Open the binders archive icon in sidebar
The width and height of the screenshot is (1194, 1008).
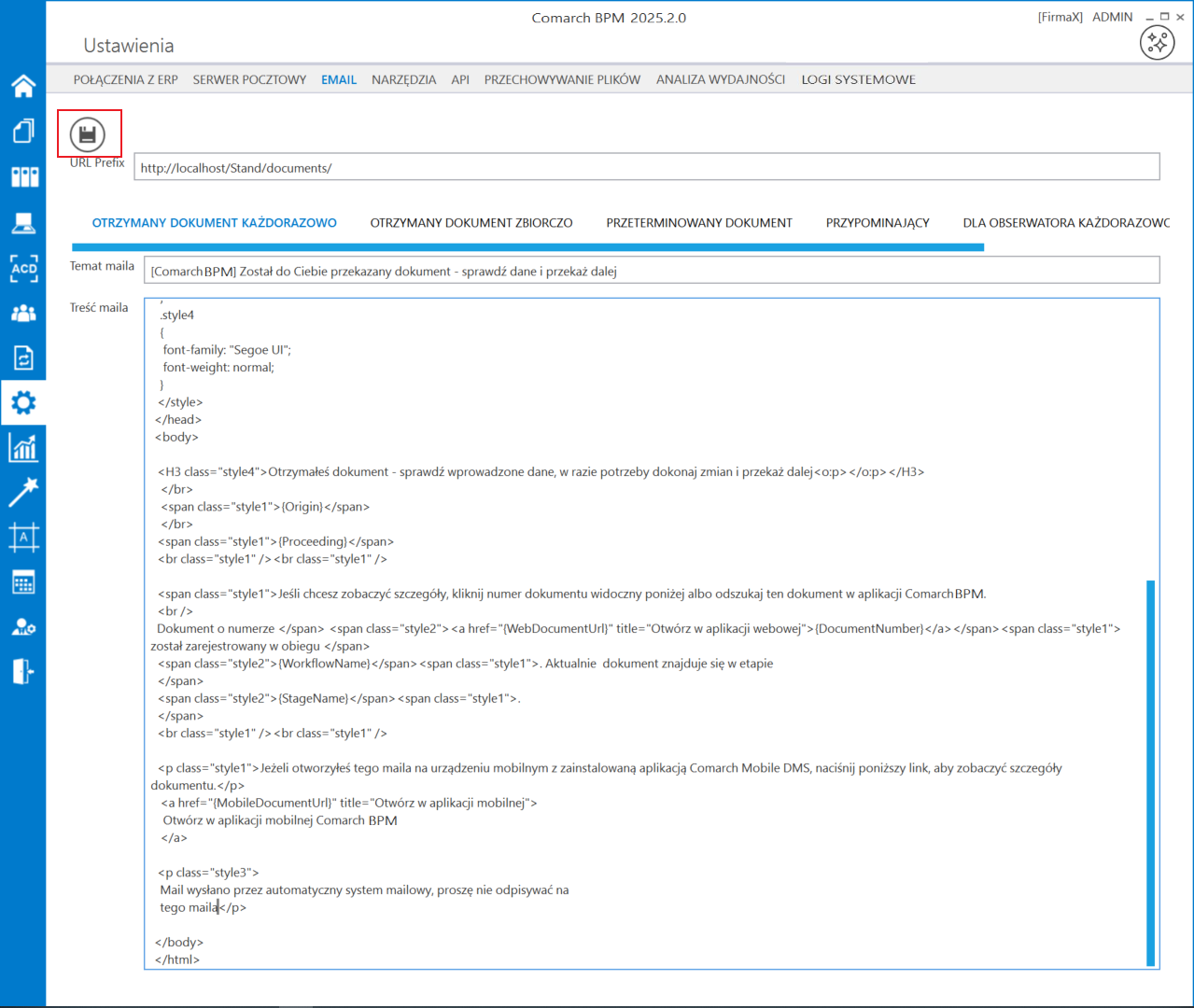(x=23, y=176)
